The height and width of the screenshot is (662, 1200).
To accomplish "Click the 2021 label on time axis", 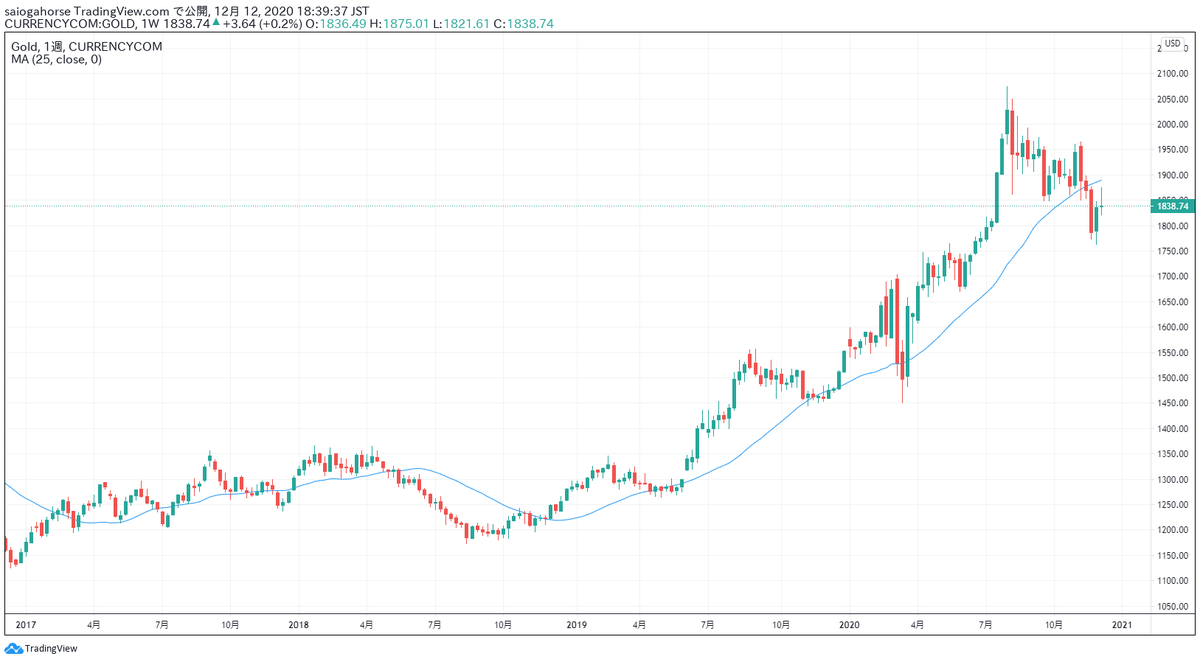I will pyautogui.click(x=1120, y=625).
